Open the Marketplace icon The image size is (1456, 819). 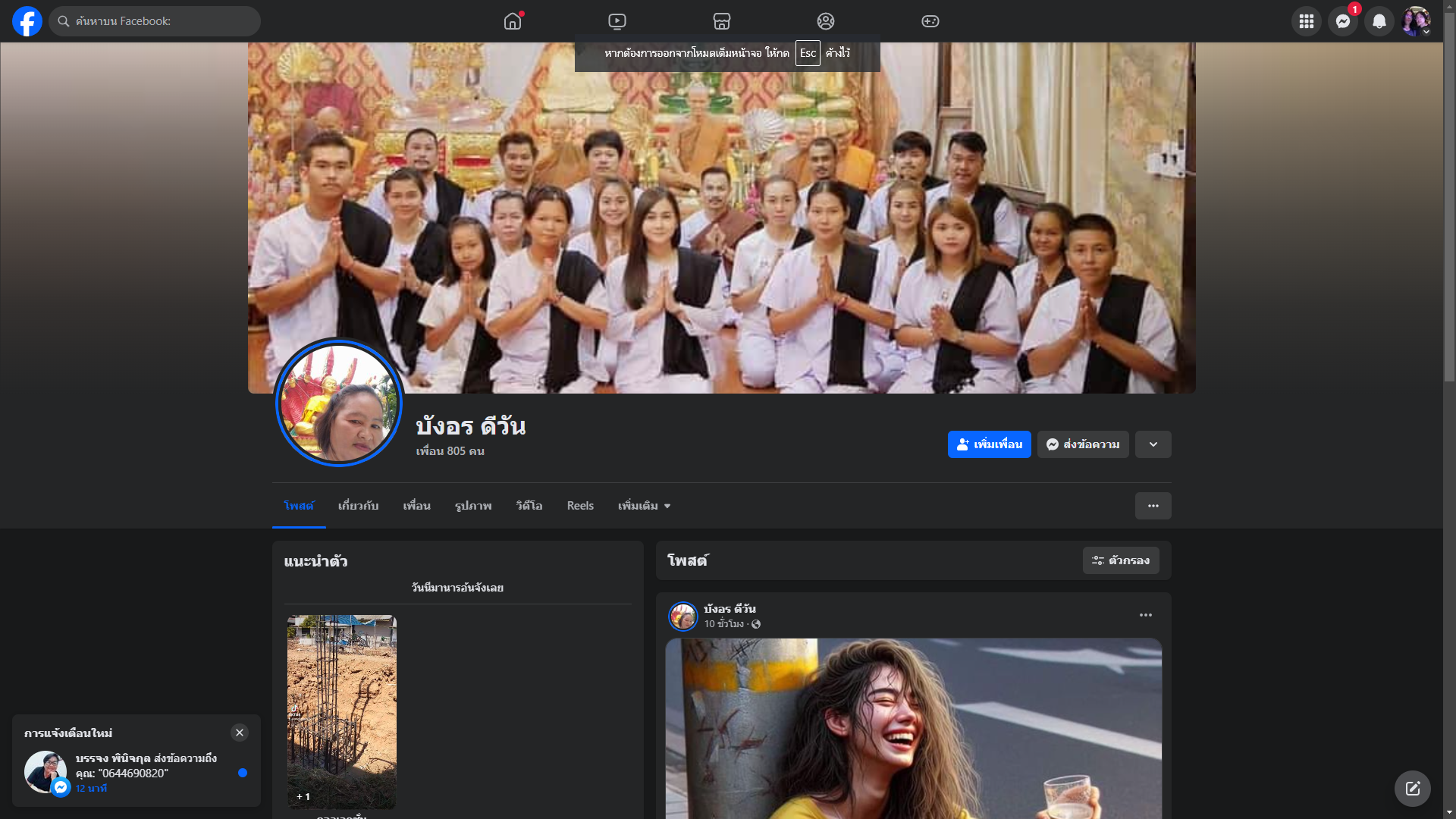tap(721, 21)
